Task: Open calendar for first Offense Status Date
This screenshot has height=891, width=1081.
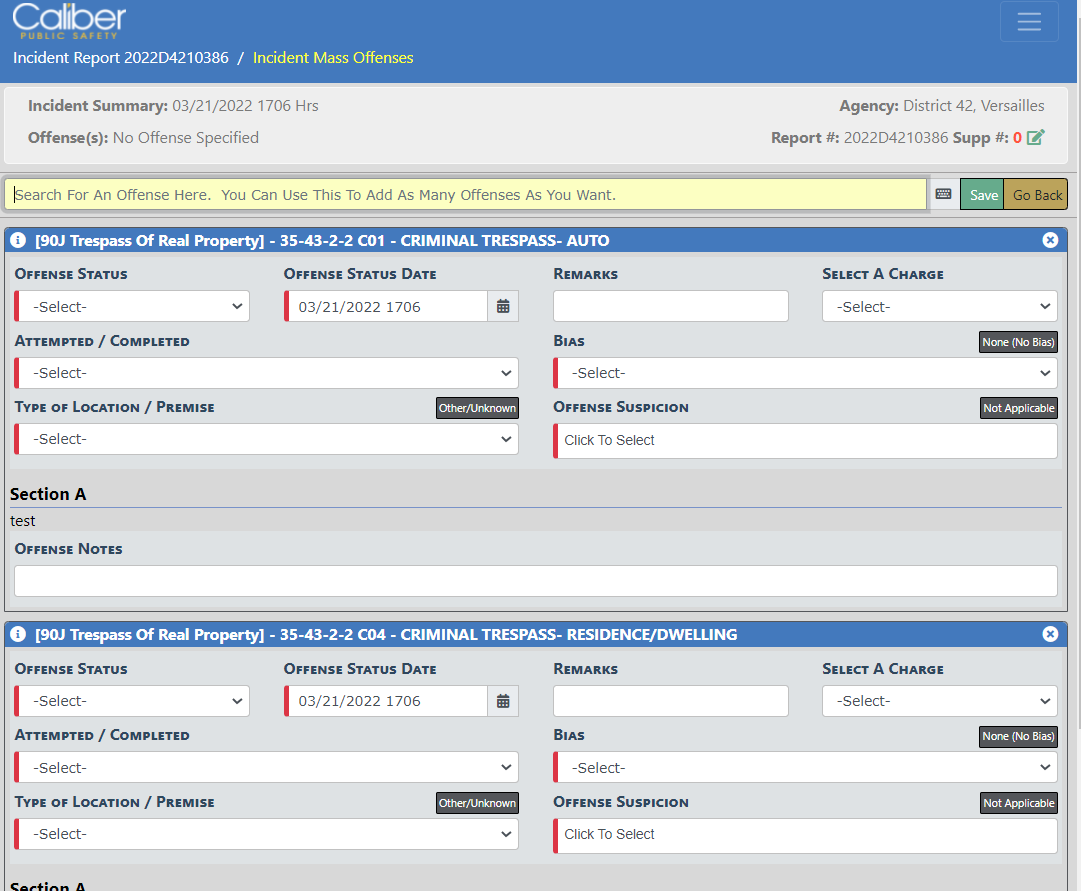Action: click(503, 307)
